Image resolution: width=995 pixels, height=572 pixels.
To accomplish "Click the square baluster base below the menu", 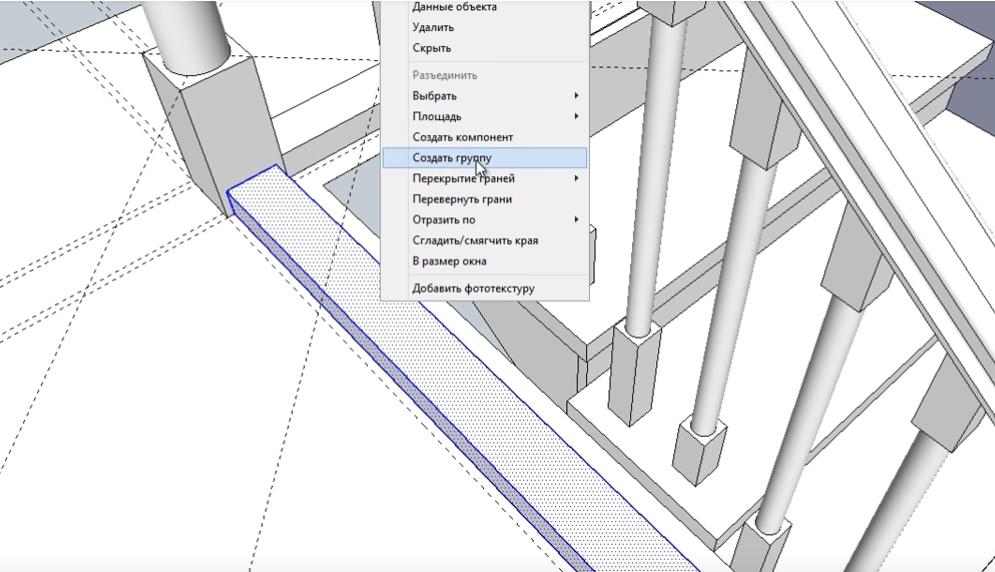I will pyautogui.click(x=635, y=370).
